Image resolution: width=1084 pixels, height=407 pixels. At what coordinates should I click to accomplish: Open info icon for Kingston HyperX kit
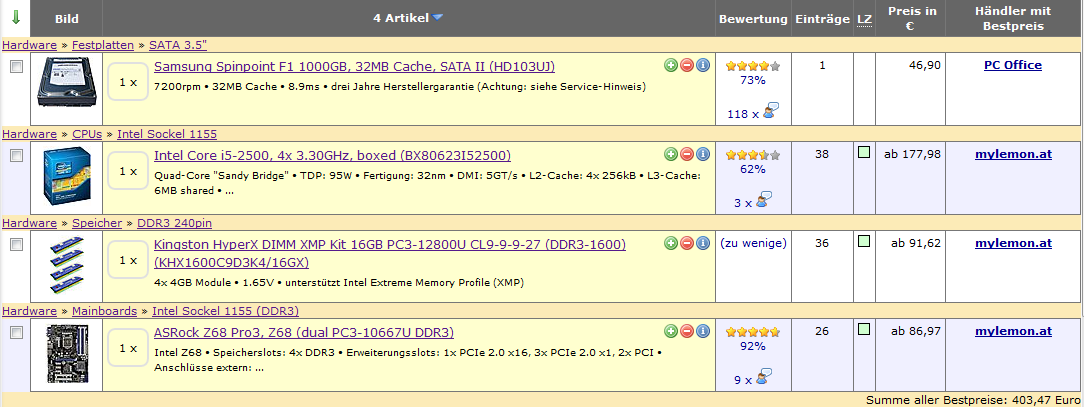(703, 243)
